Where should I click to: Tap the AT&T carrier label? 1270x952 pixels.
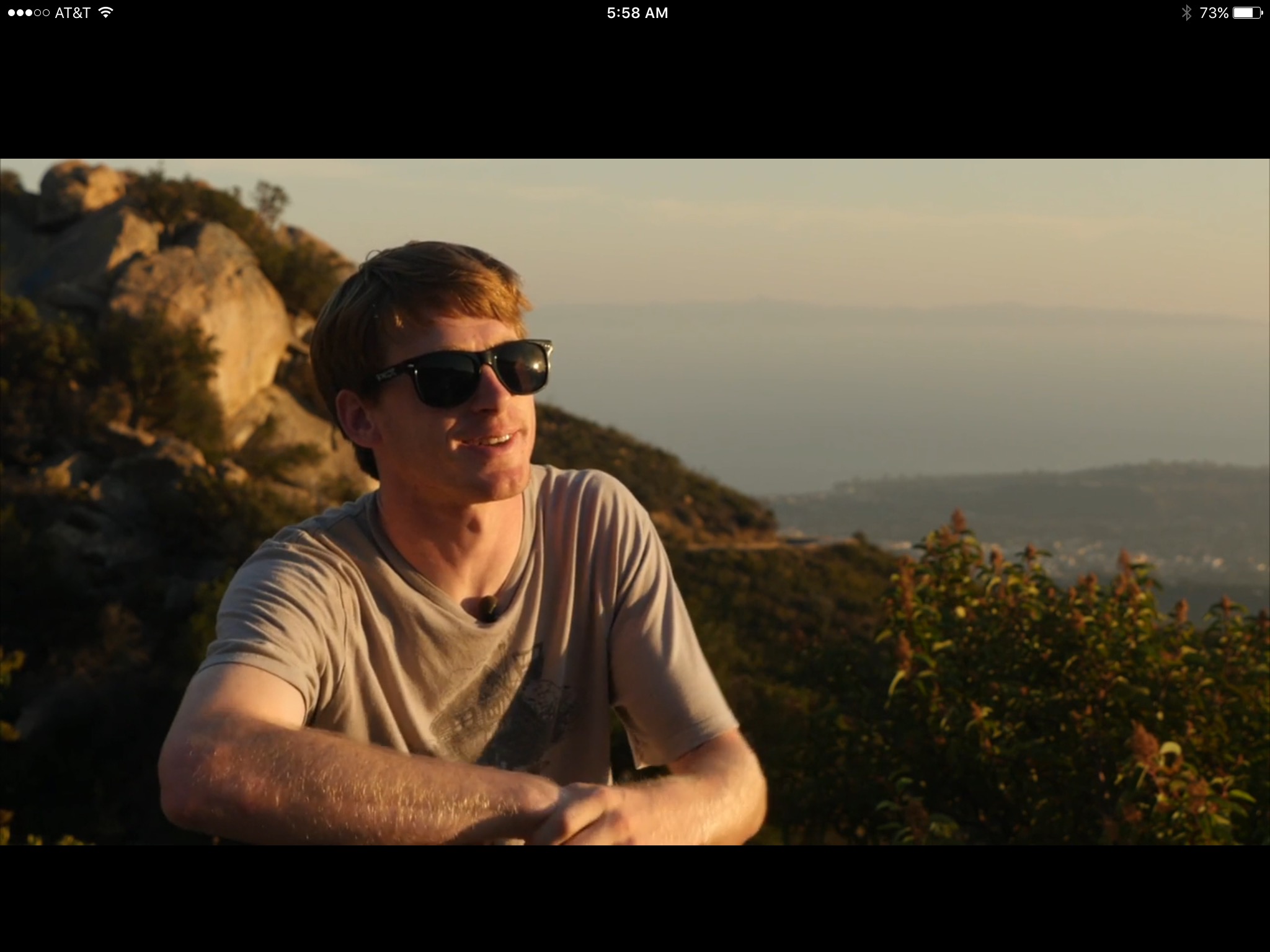[x=73, y=13]
